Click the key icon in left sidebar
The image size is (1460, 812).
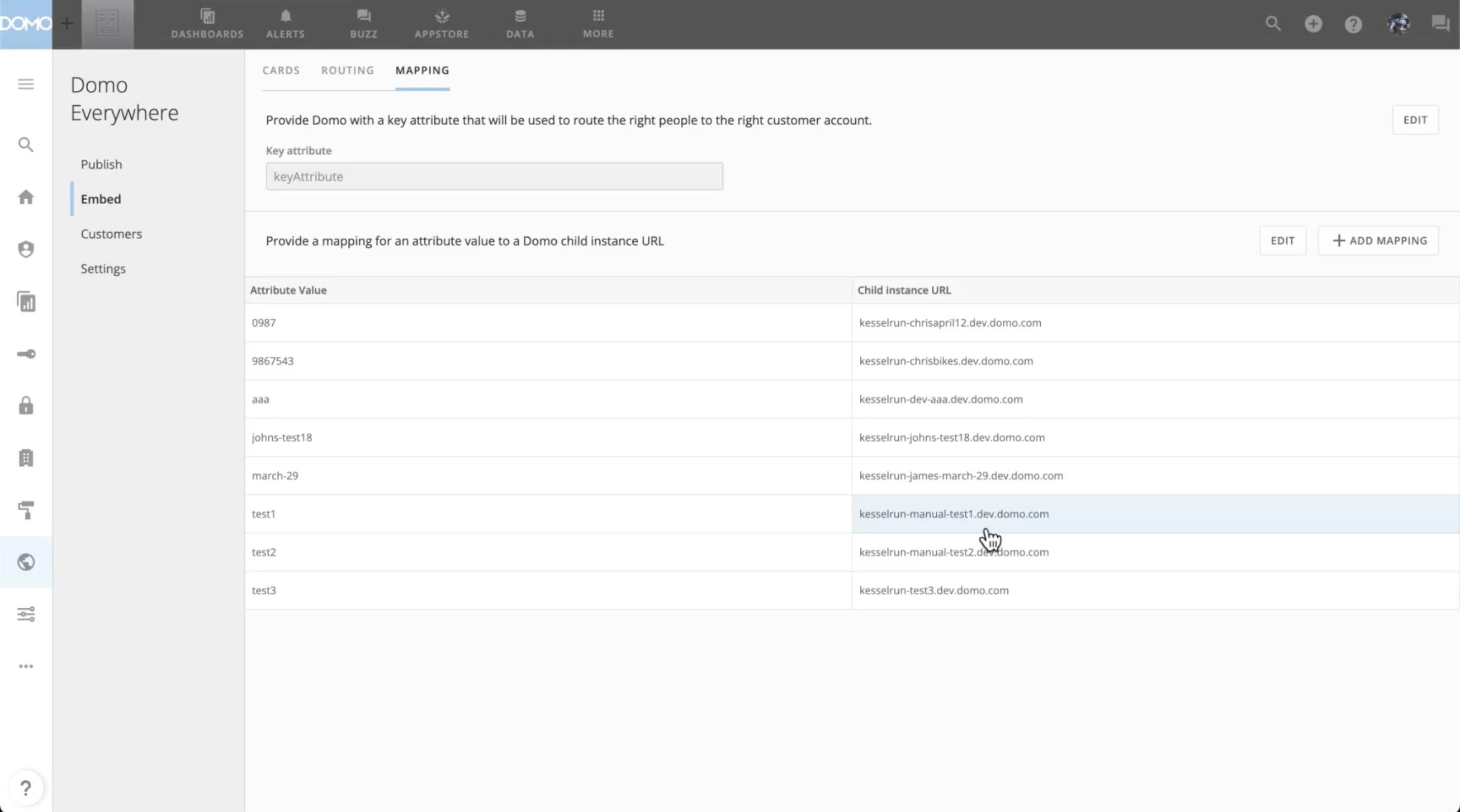coord(26,354)
